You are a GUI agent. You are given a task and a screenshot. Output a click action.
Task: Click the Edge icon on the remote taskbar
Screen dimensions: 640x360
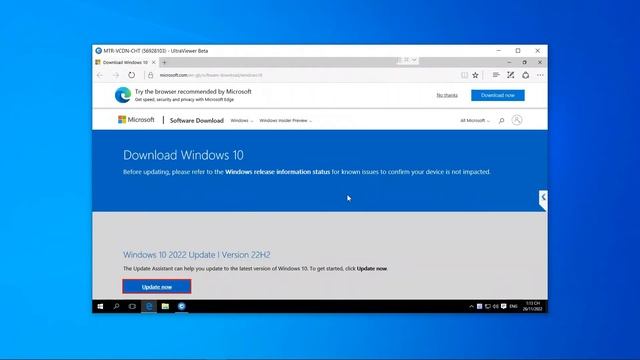click(149, 306)
